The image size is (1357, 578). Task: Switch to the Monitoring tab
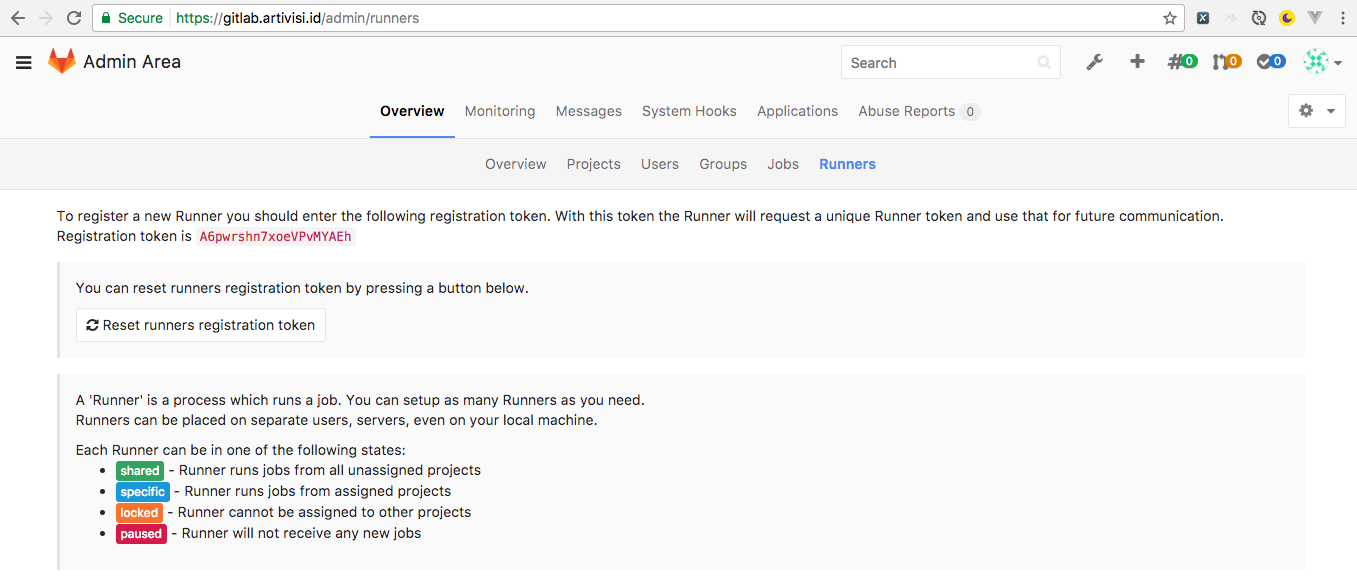coord(500,111)
